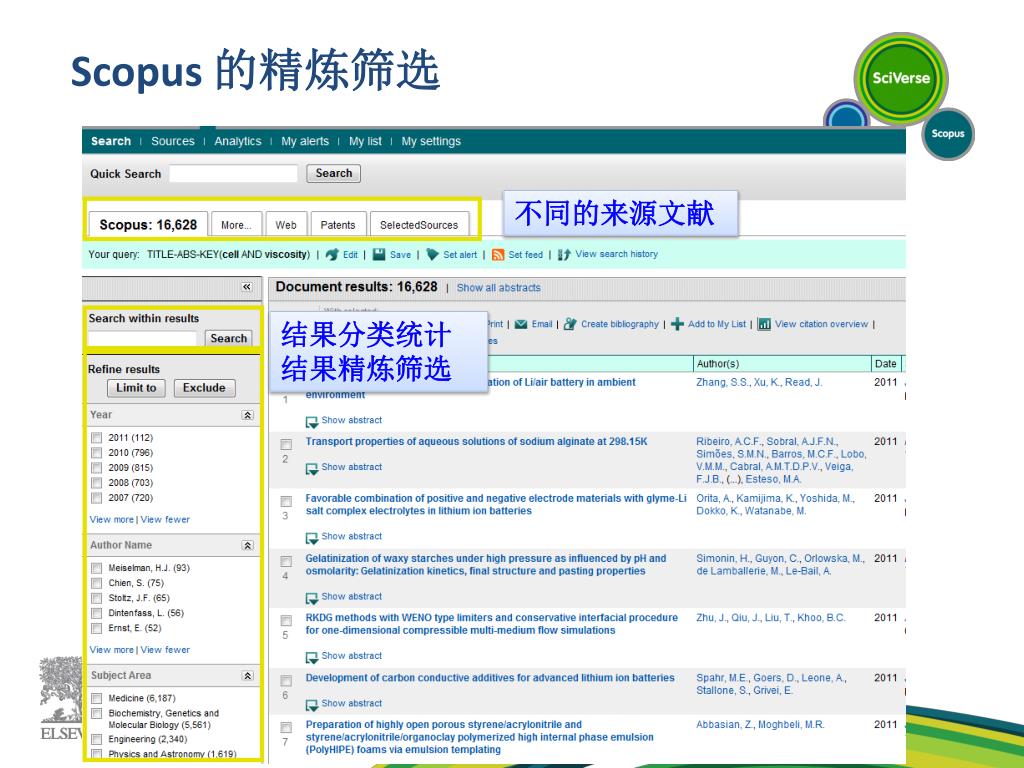Screen dimensions: 1024x768
Task: Click the Create bibliography icon
Action: 570,325
